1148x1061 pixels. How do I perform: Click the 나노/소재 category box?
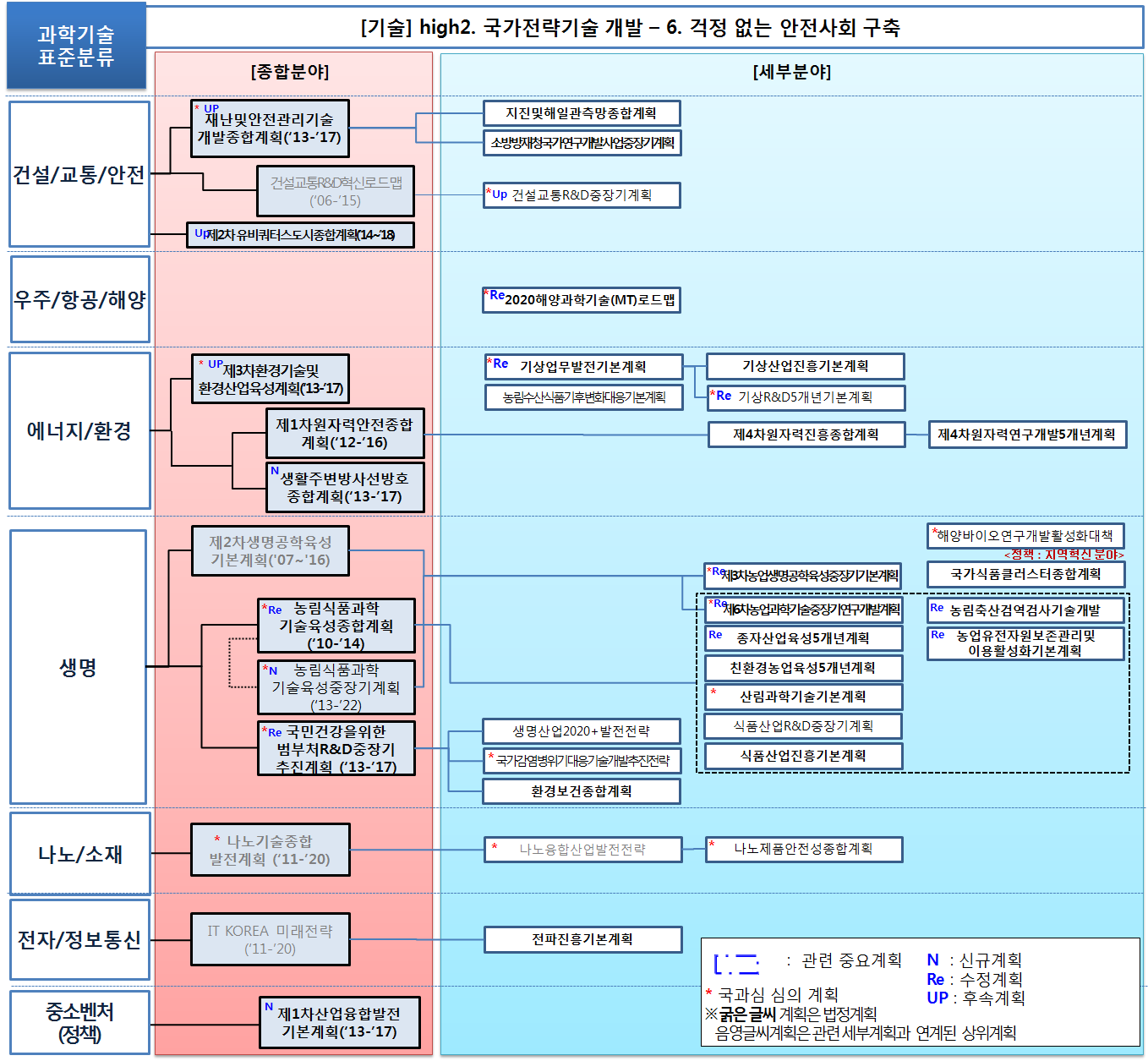click(x=80, y=854)
